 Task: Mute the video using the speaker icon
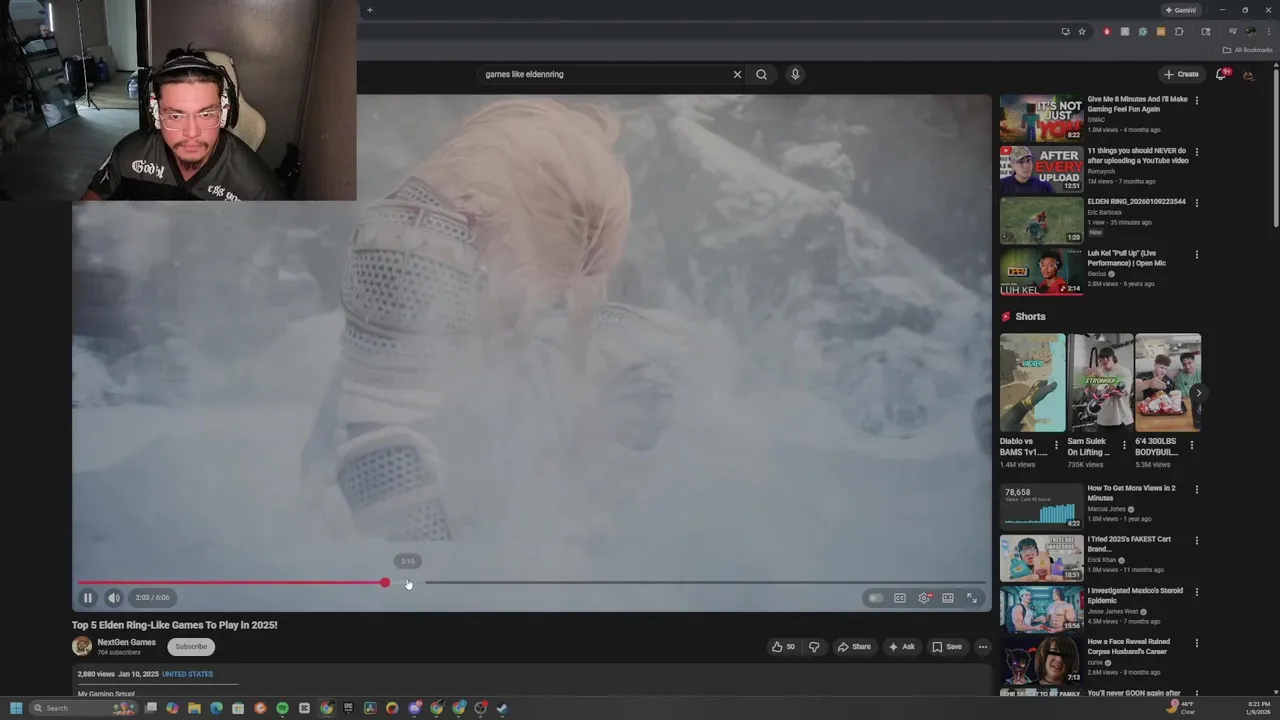coord(113,598)
